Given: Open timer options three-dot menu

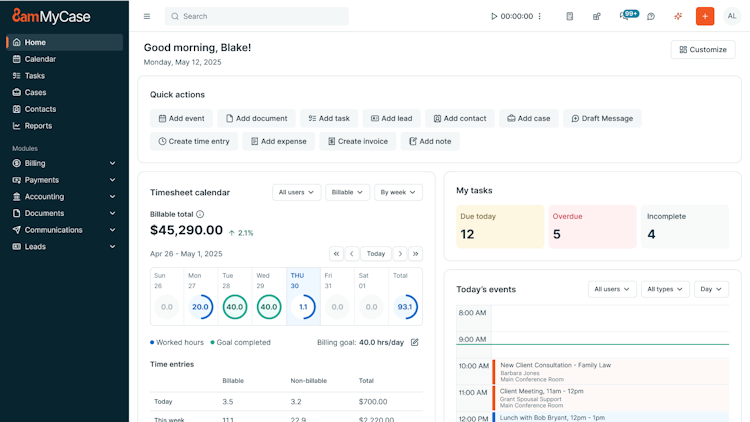Looking at the screenshot, I should [x=540, y=16].
